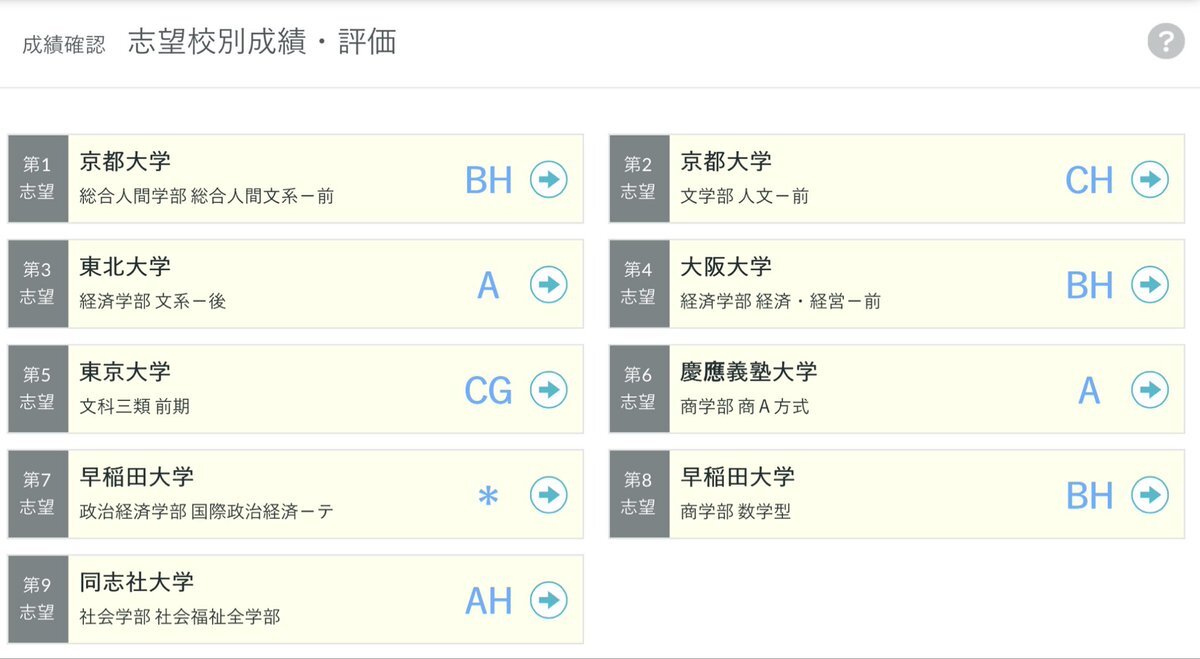Open the 東北大学 school name

125,267
